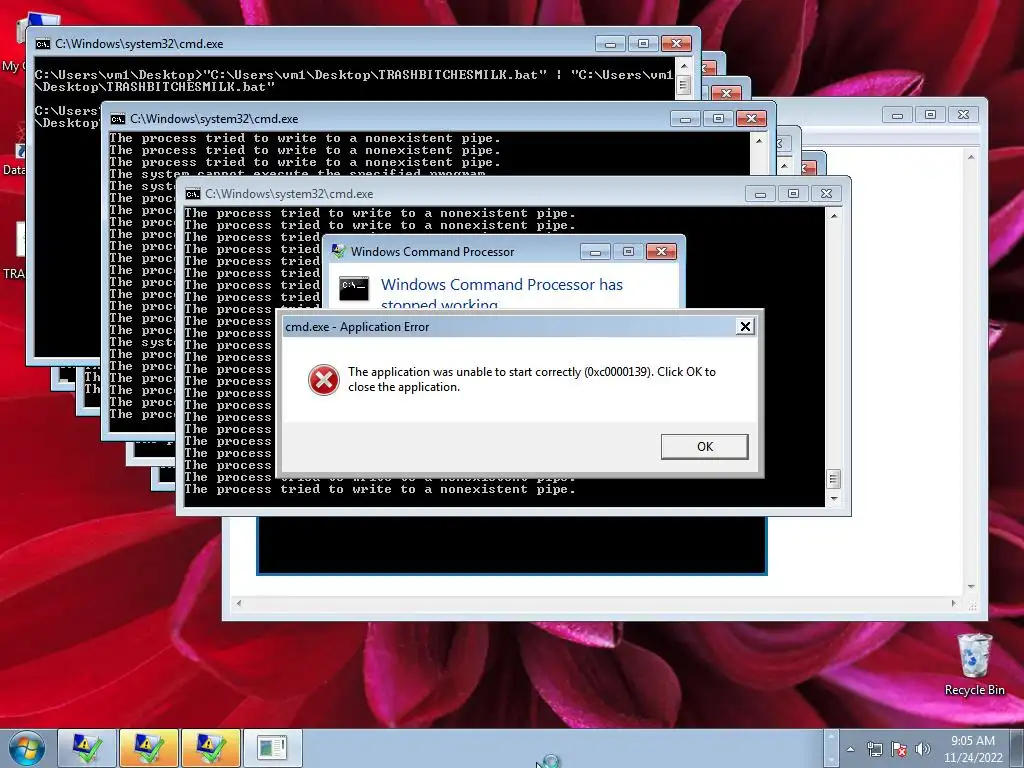Minimize cmd window containing 'system cannot execute' line
This screenshot has height=768, width=1024.
pos(685,119)
